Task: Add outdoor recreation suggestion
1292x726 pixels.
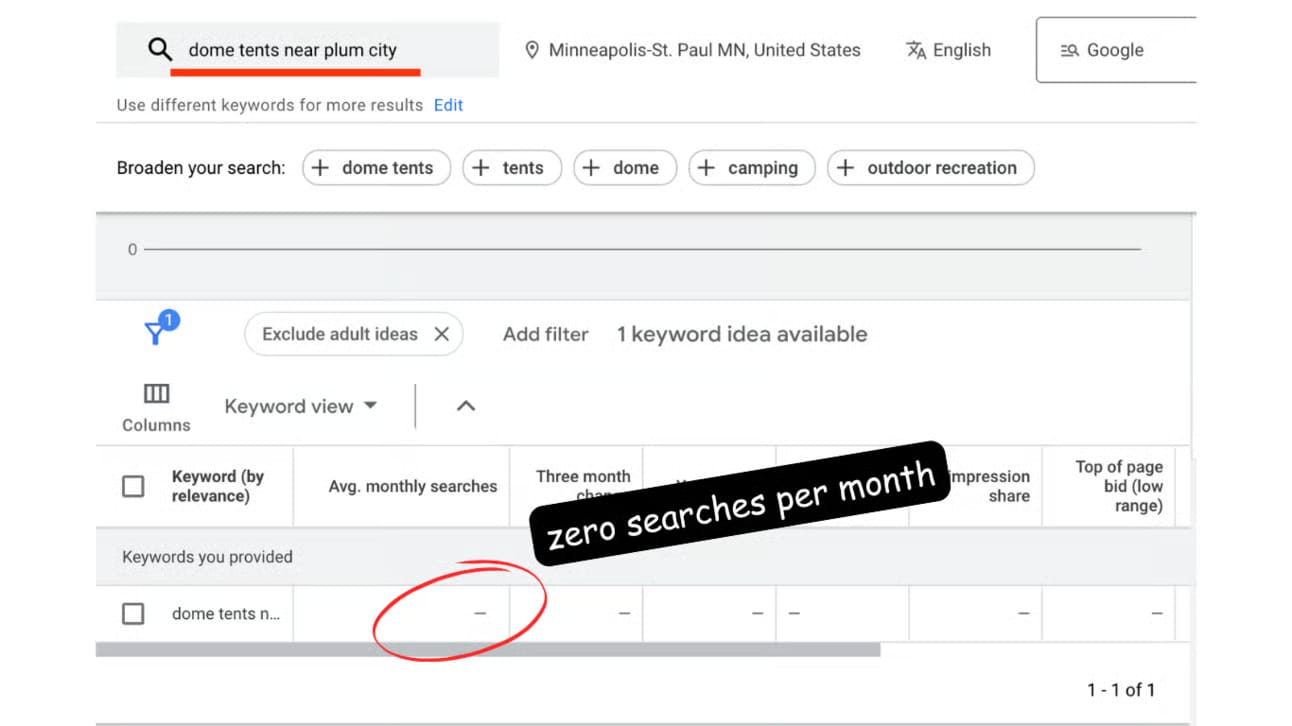Action: click(x=931, y=168)
